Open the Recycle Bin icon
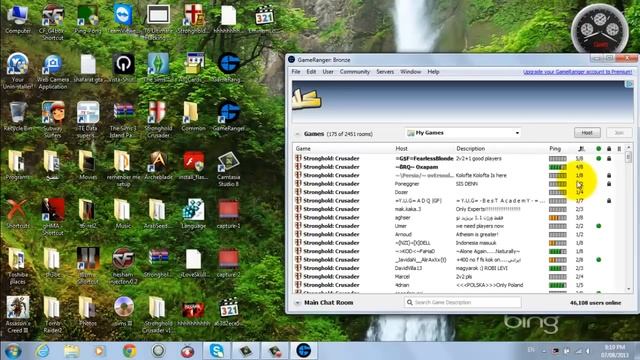640x360 pixels. tap(18, 117)
